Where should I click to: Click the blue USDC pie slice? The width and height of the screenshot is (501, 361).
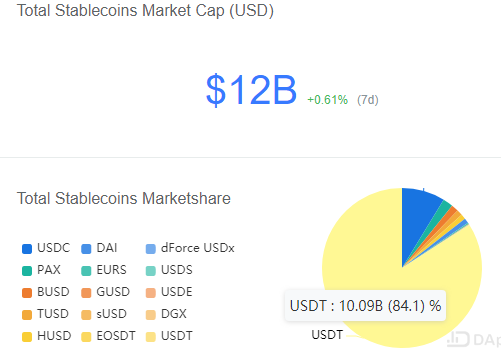[416, 217]
